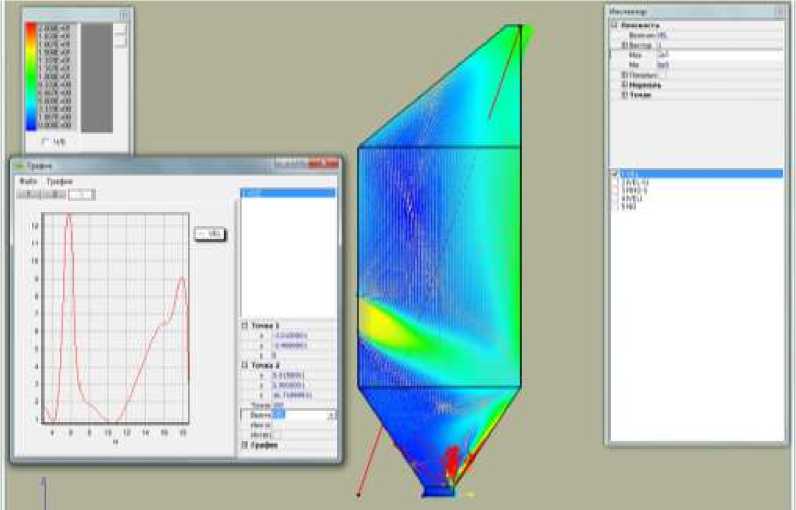Toggle checkbox of second variable in inspector list

coord(615,182)
